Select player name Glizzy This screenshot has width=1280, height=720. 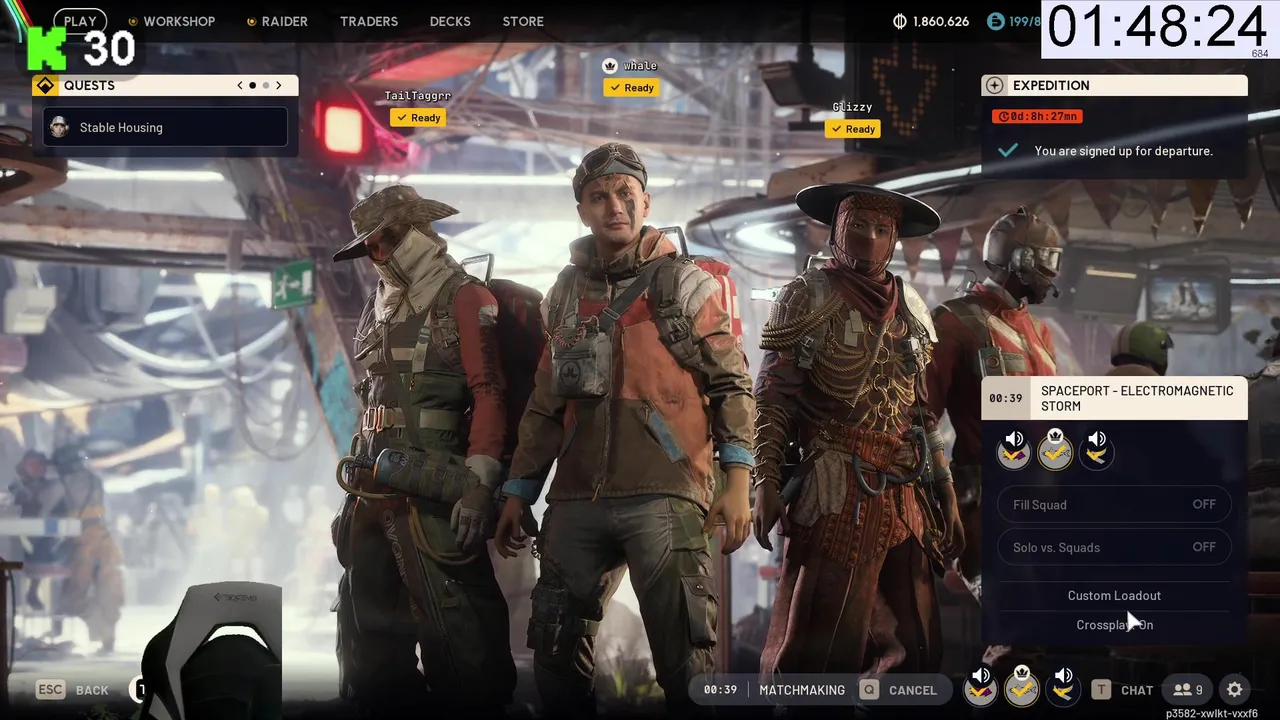[x=852, y=107]
